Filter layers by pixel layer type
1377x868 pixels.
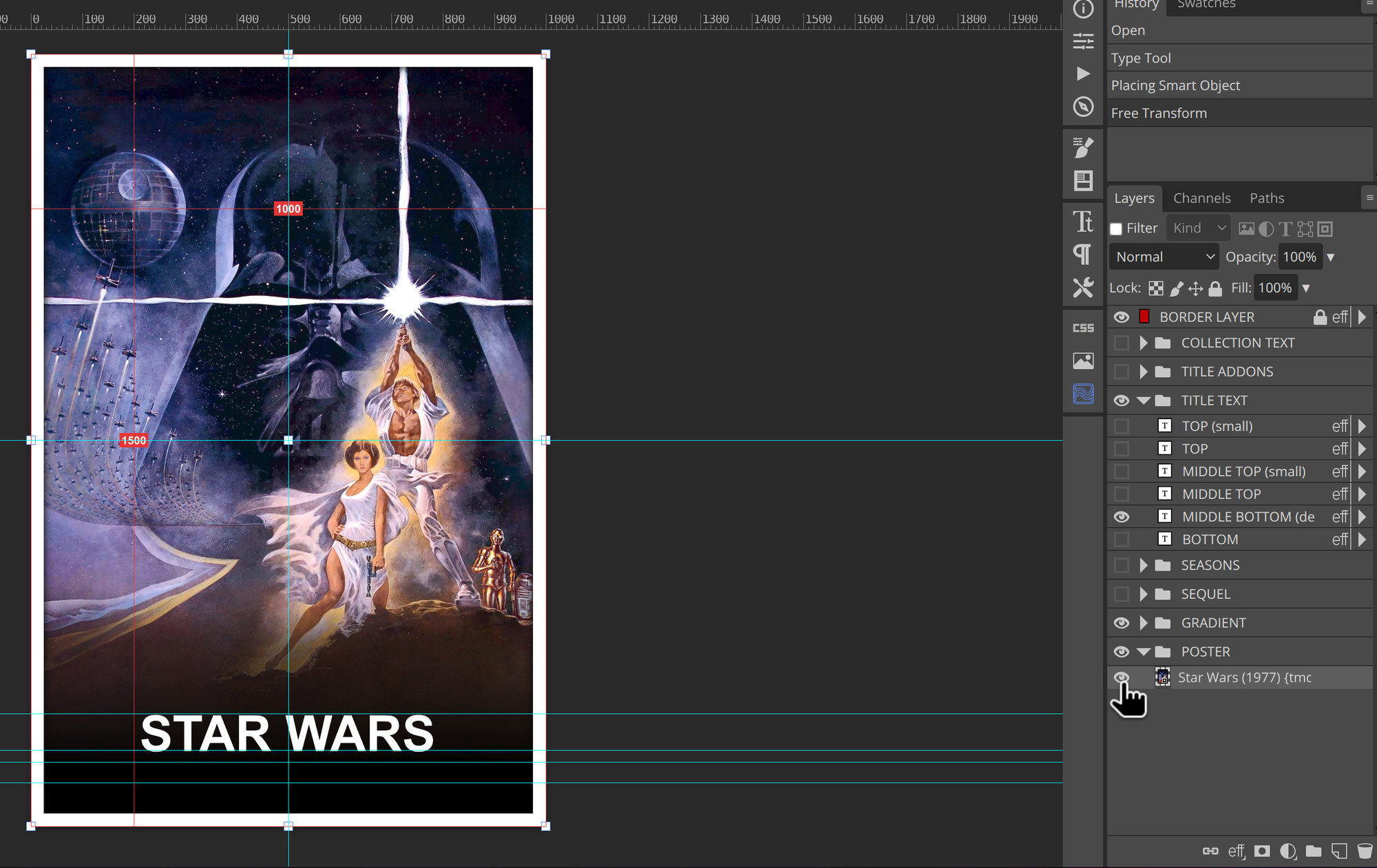(1246, 229)
